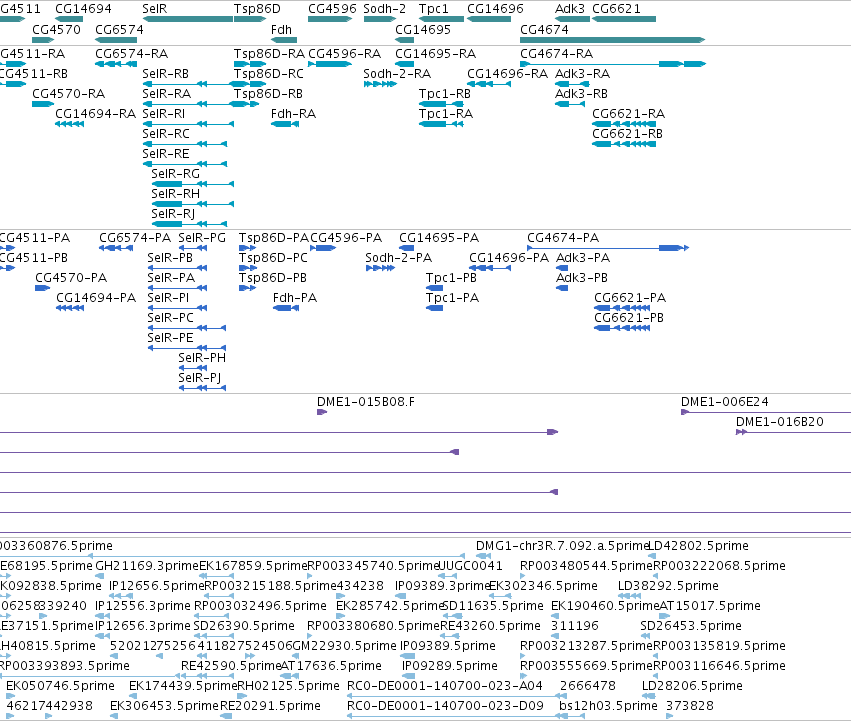This screenshot has width=851, height=721.
Task: Select the DME1-016B20 clone feature
Action: coord(793,432)
